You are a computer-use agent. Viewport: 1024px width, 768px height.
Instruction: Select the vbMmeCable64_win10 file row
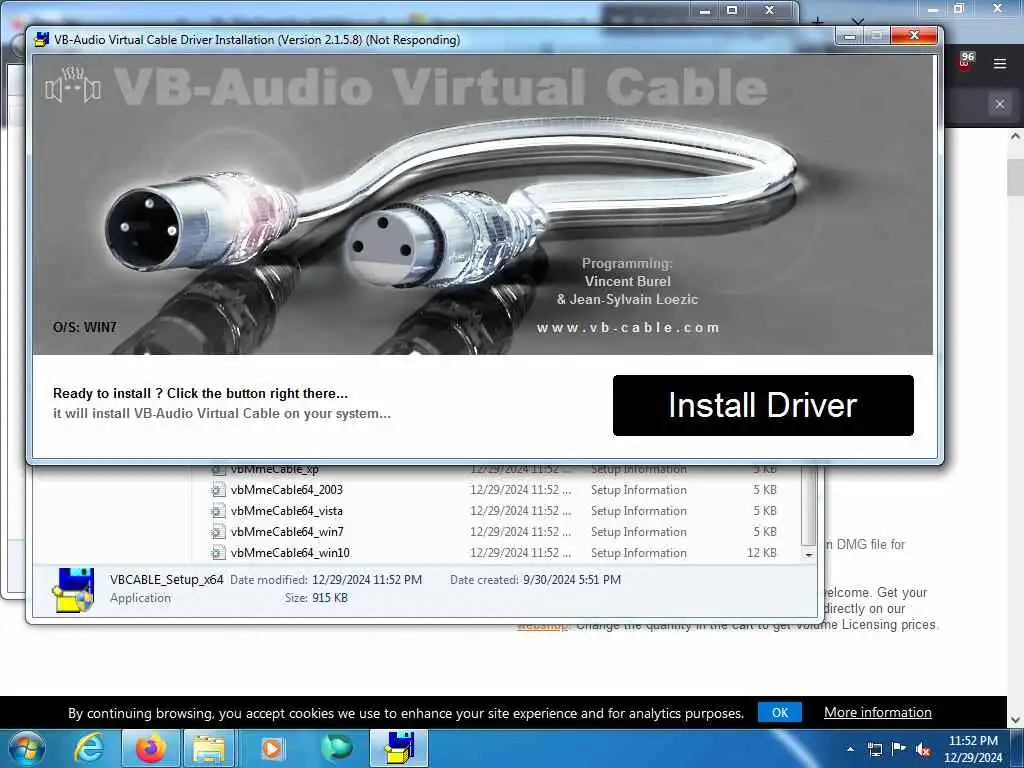494,552
